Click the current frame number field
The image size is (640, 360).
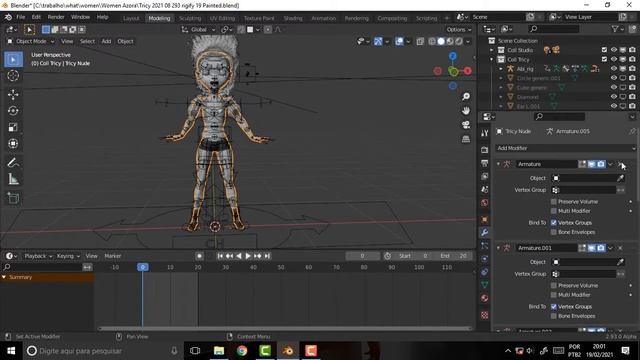[362, 256]
